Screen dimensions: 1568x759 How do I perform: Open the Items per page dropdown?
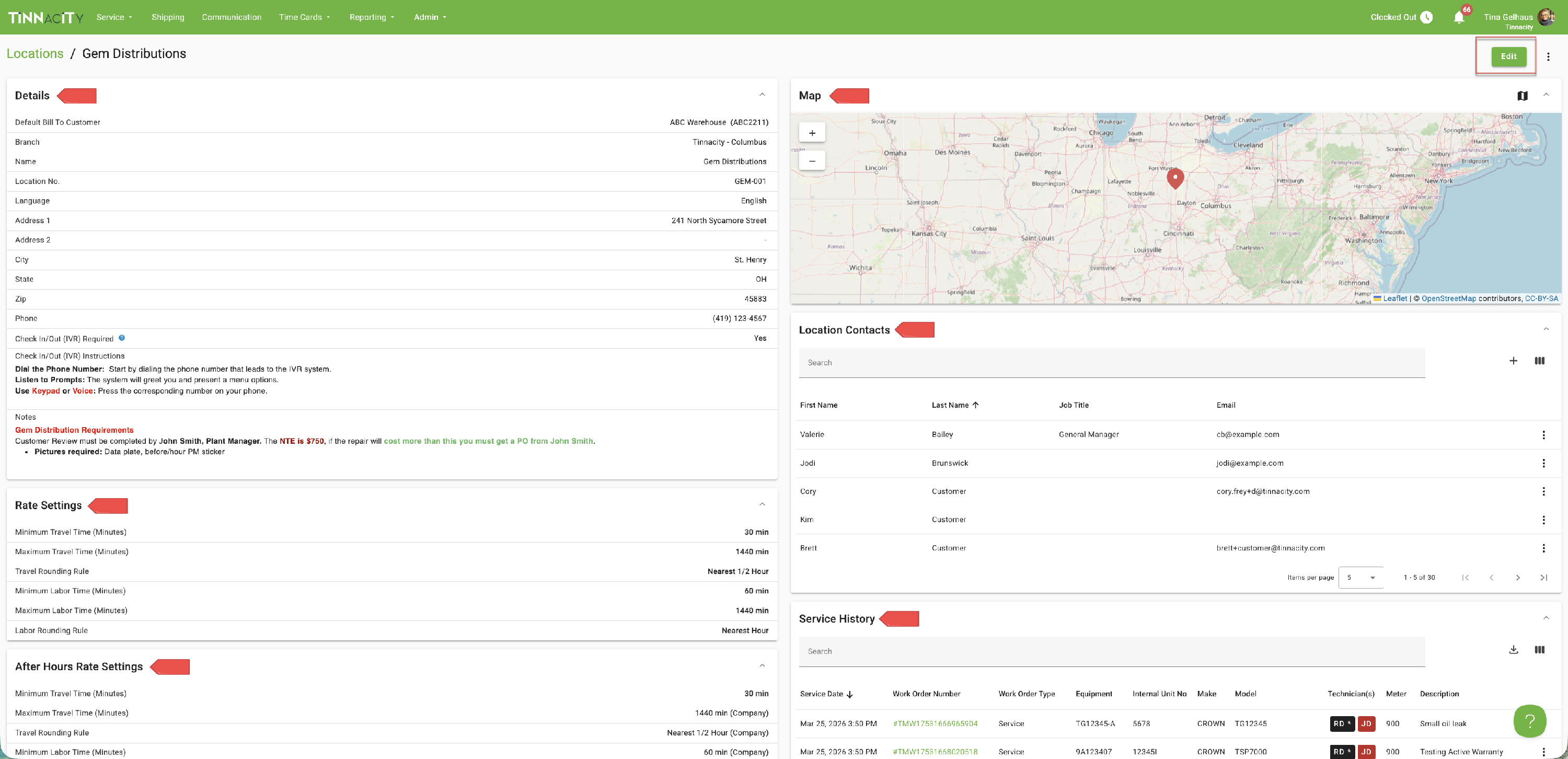[x=1361, y=578]
